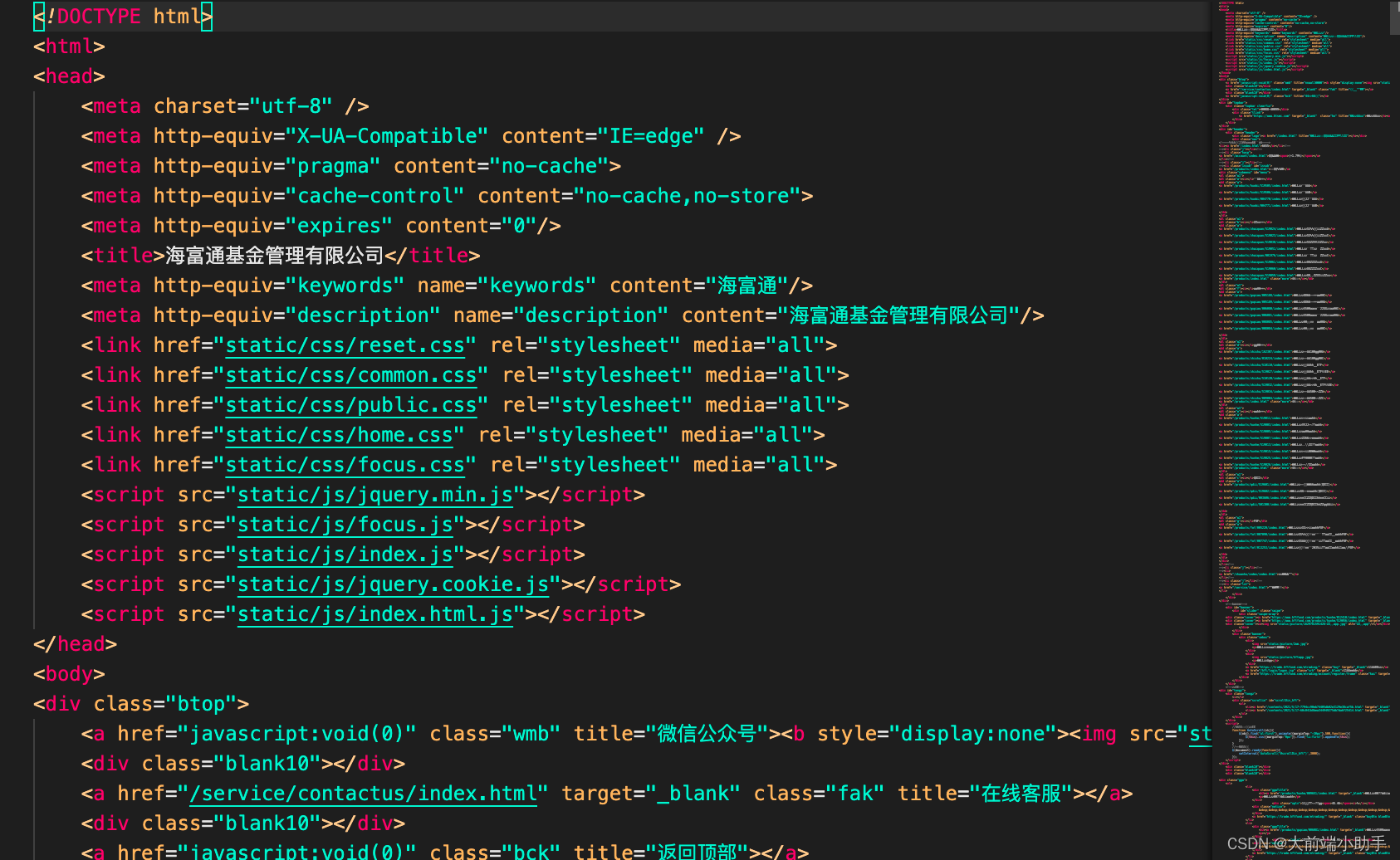
Task: Click the title text 海富通基金管理有限公司
Action: click(275, 256)
